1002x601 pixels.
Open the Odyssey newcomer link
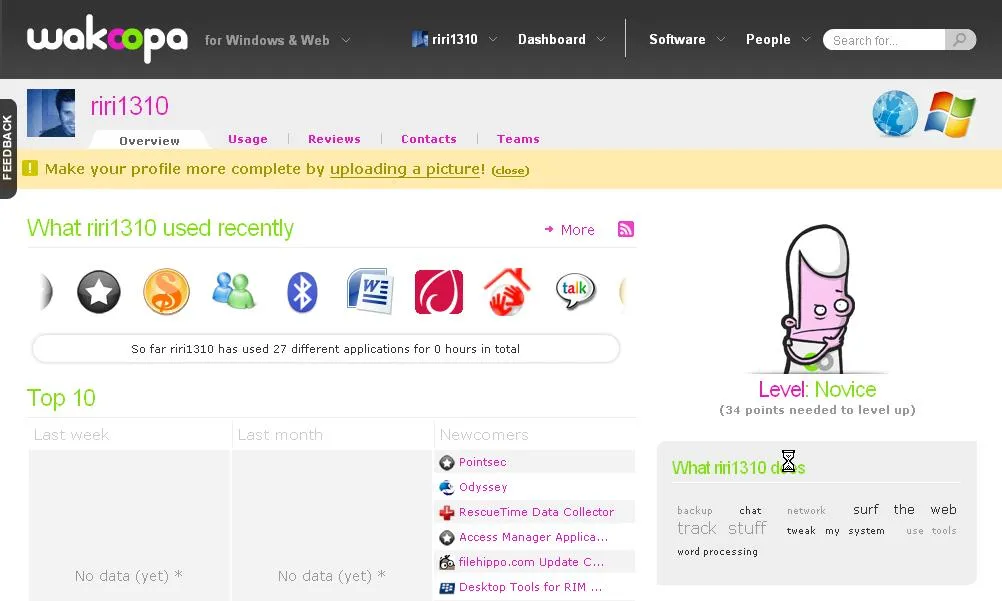483,487
